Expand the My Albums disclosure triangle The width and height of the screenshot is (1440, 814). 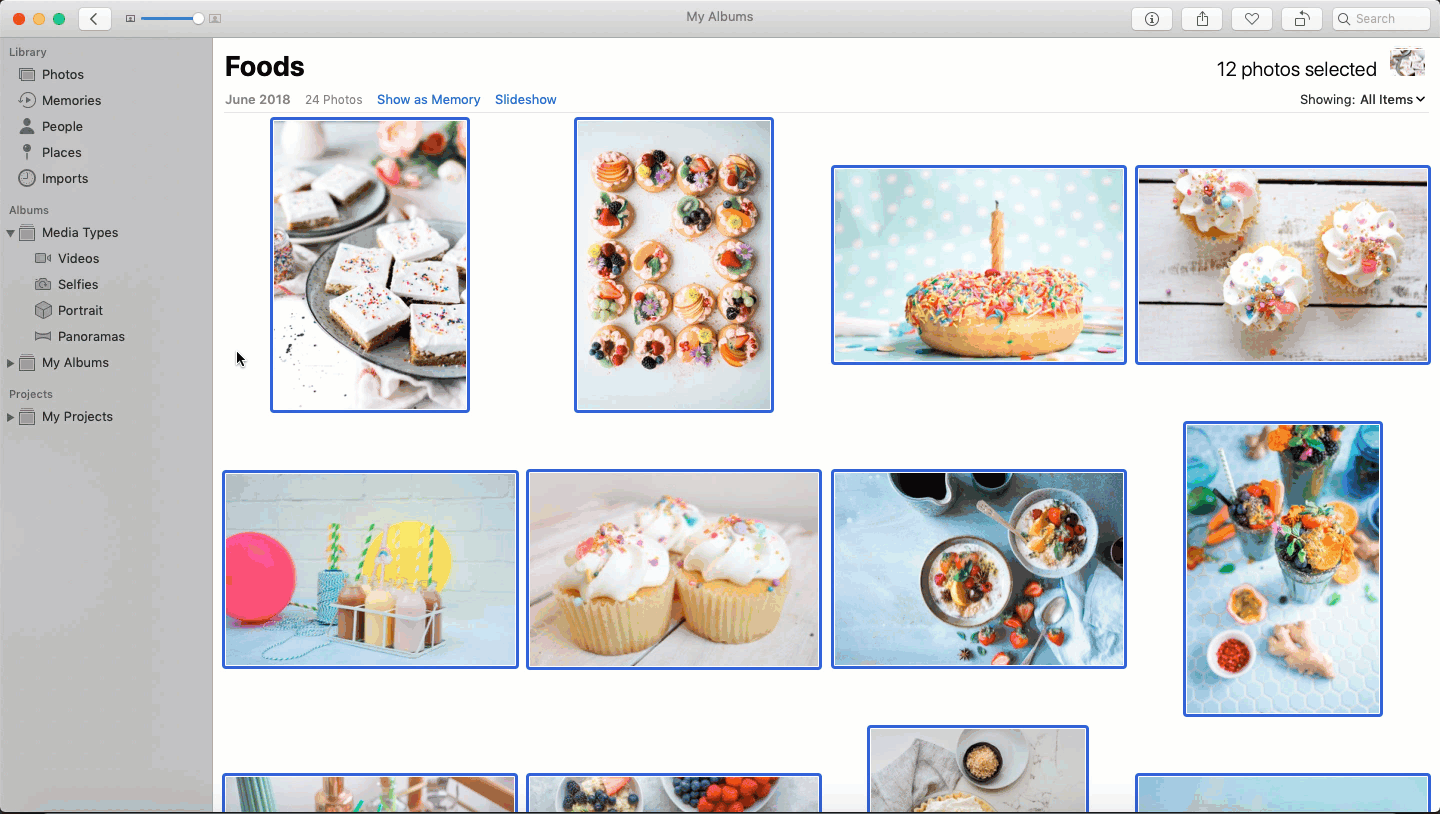pyautogui.click(x=10, y=363)
